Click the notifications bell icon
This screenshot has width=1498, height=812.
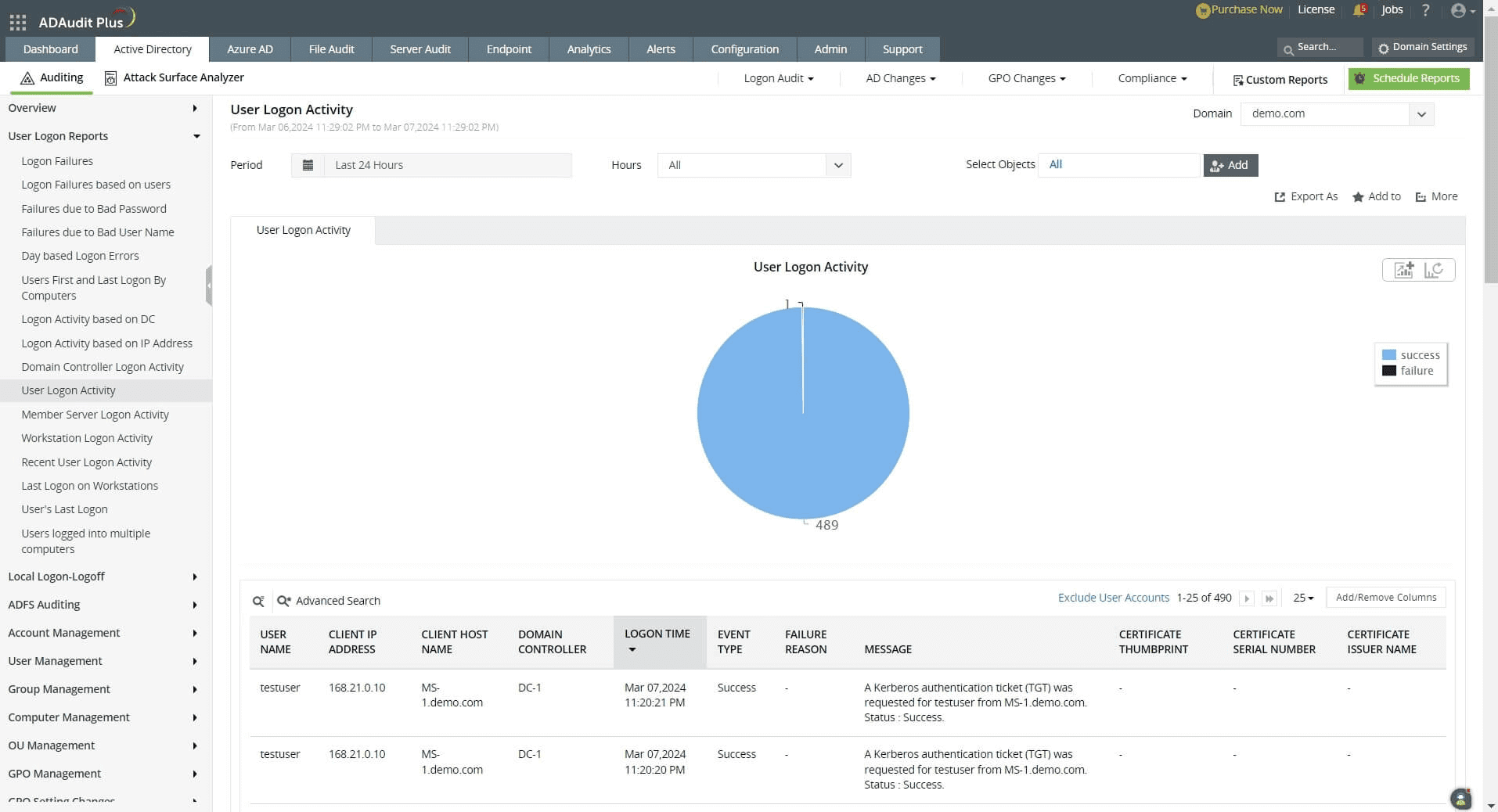[x=1359, y=10]
